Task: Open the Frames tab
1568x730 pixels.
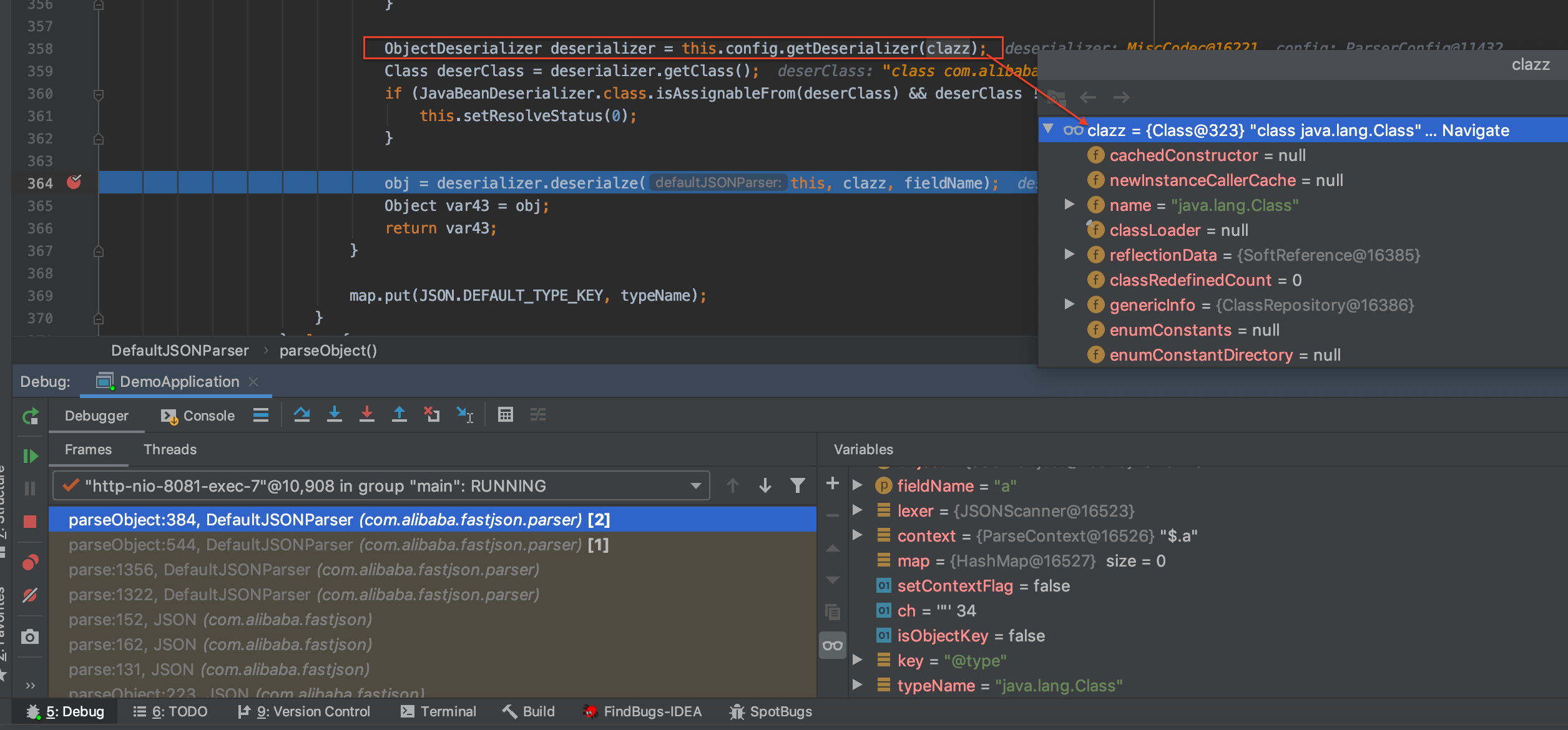Action: click(x=88, y=449)
